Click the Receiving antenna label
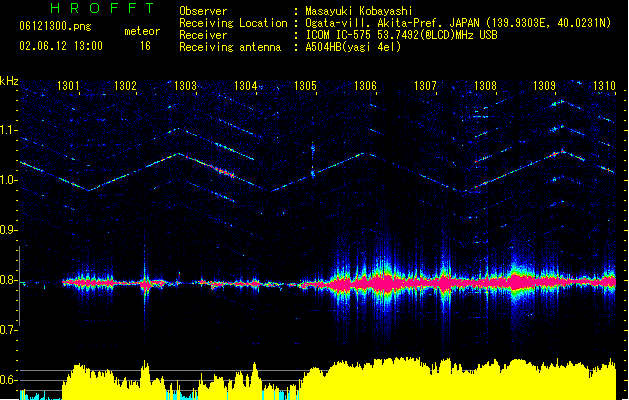The height and width of the screenshot is (400, 629). (230, 47)
